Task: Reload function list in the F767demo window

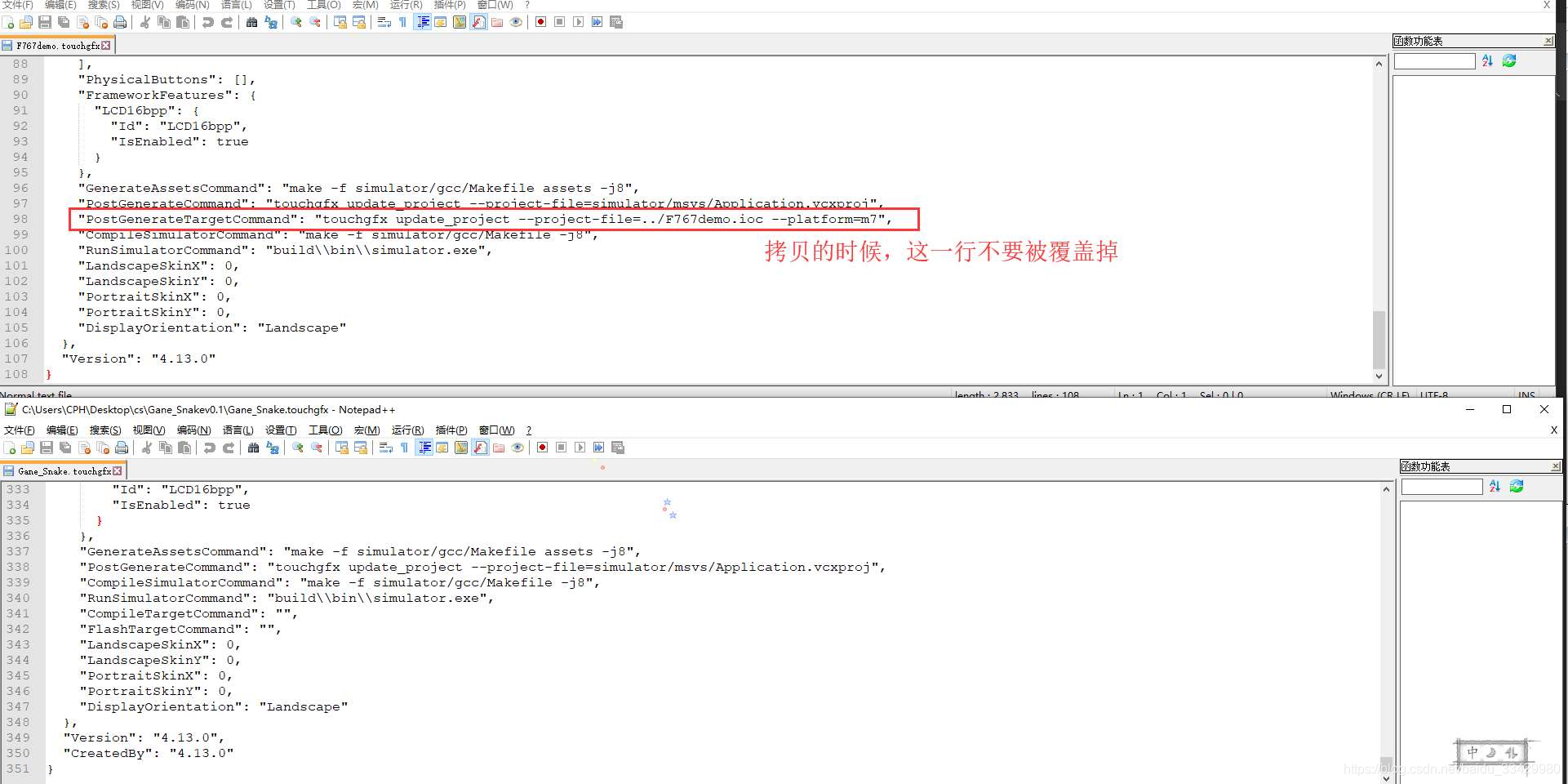Action: click(x=1509, y=60)
